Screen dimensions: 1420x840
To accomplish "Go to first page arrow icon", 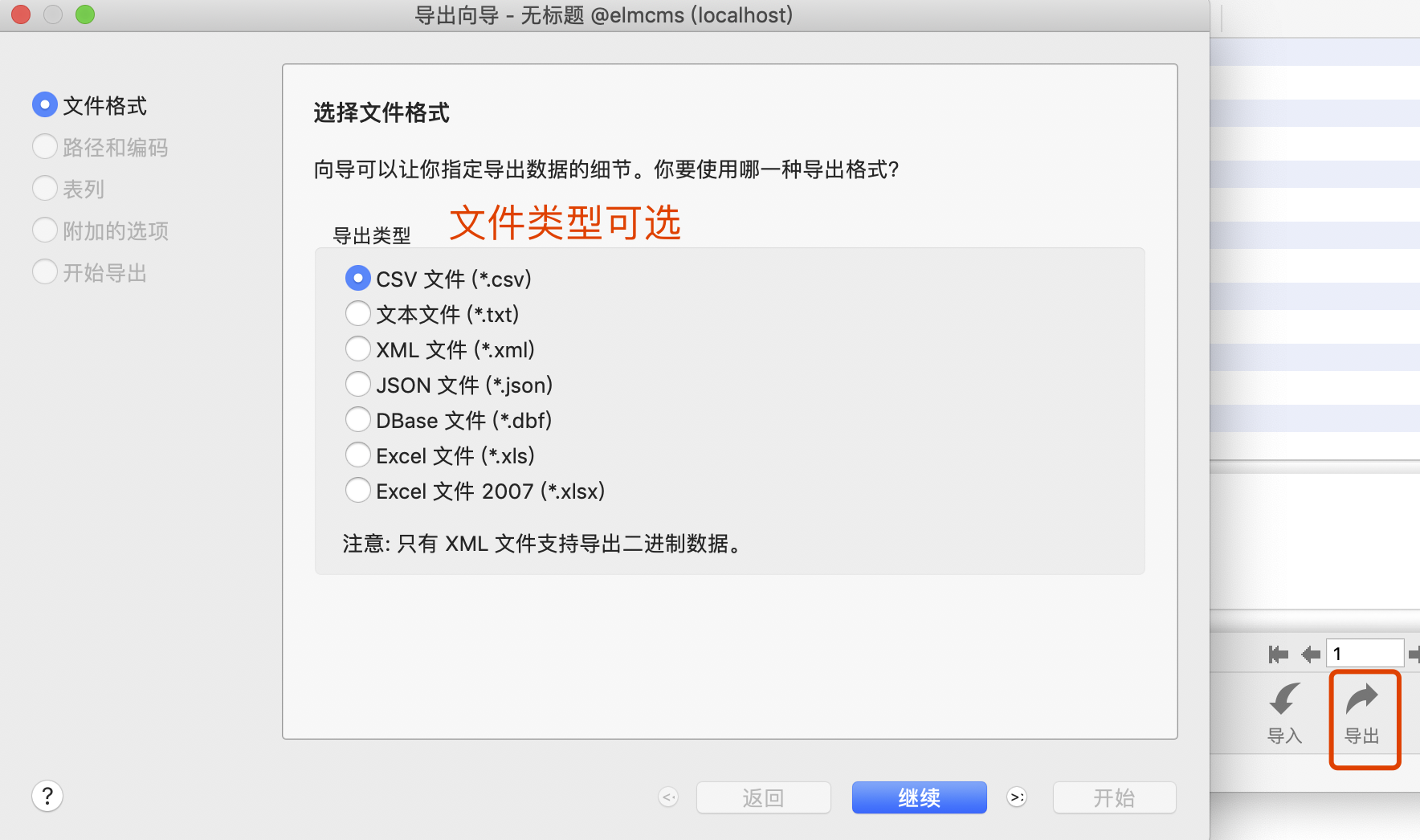I will click(1278, 654).
